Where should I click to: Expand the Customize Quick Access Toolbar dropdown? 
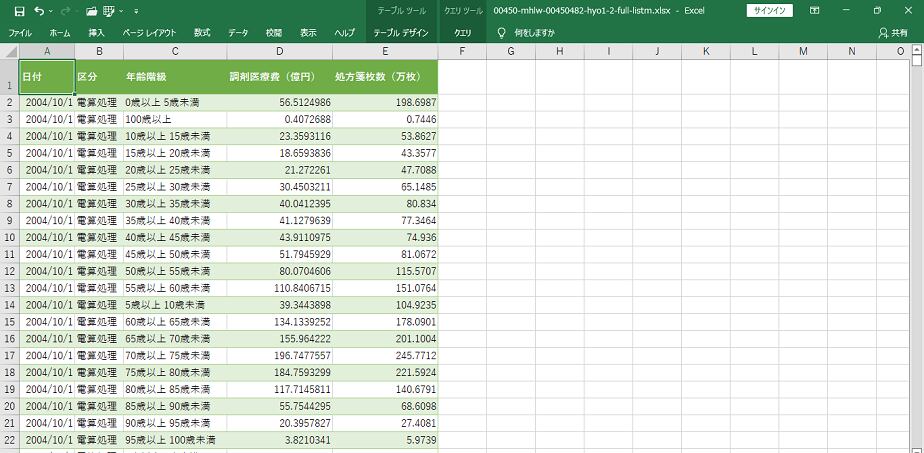tap(137, 11)
